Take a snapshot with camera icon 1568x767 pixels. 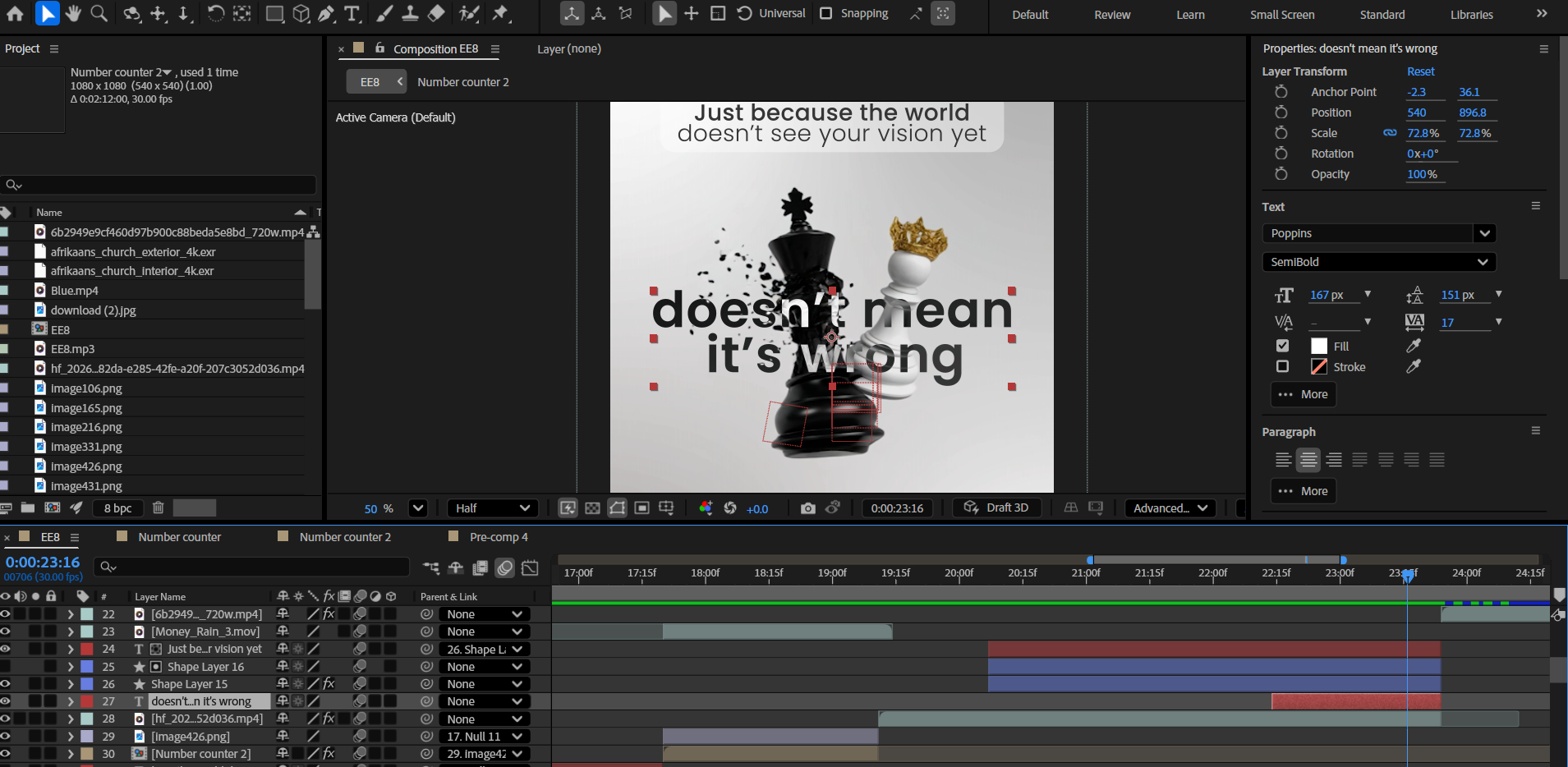[808, 508]
